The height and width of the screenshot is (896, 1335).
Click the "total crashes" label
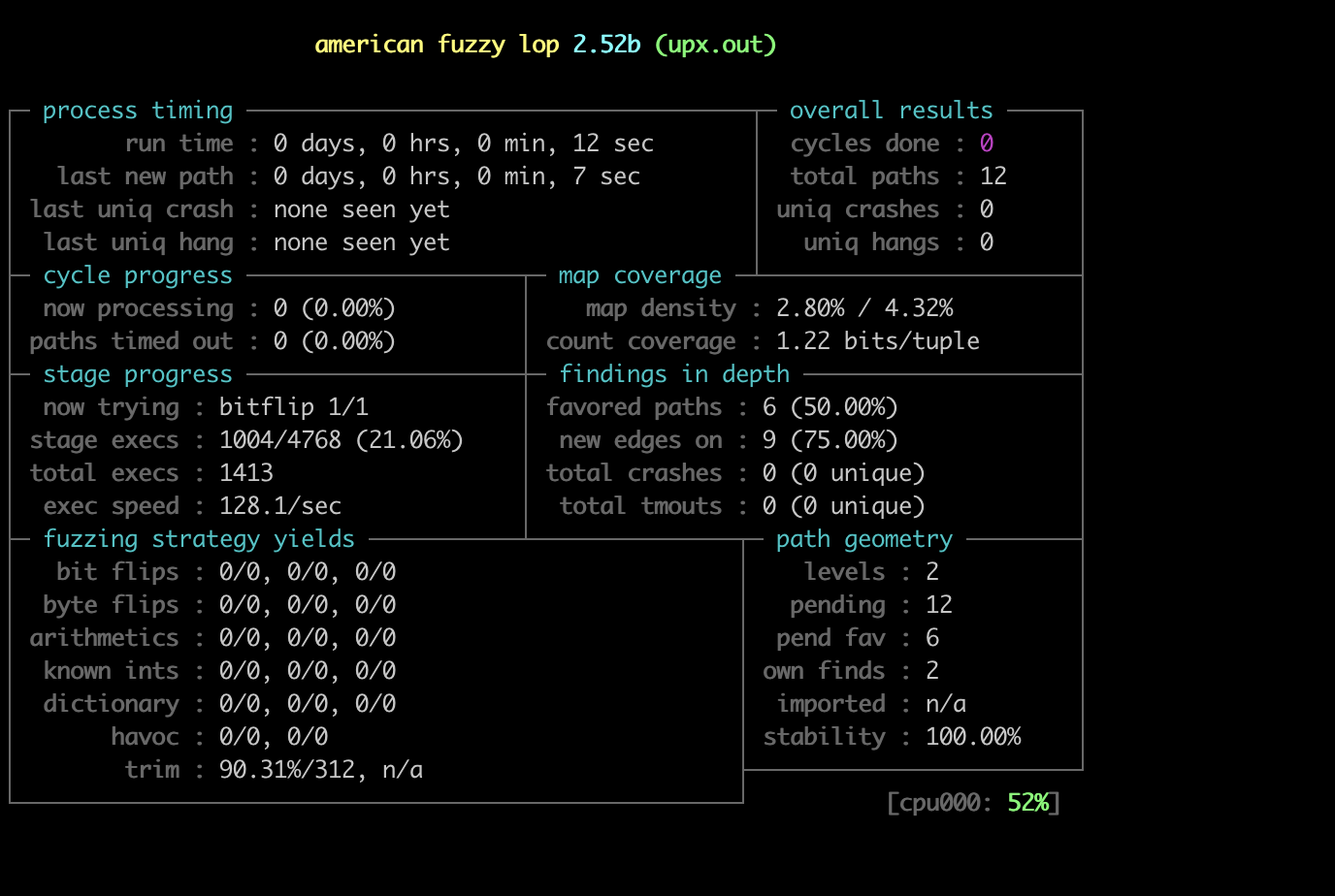point(635,473)
